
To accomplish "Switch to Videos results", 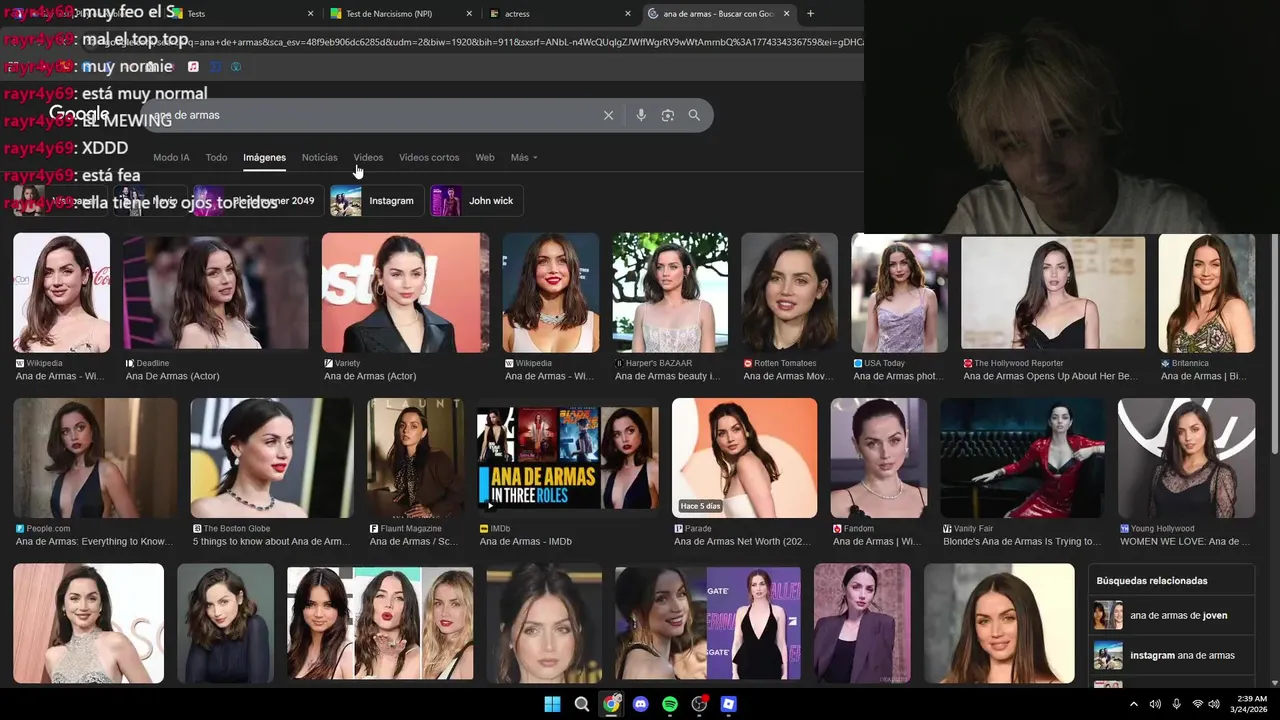I will pyautogui.click(x=368, y=158).
